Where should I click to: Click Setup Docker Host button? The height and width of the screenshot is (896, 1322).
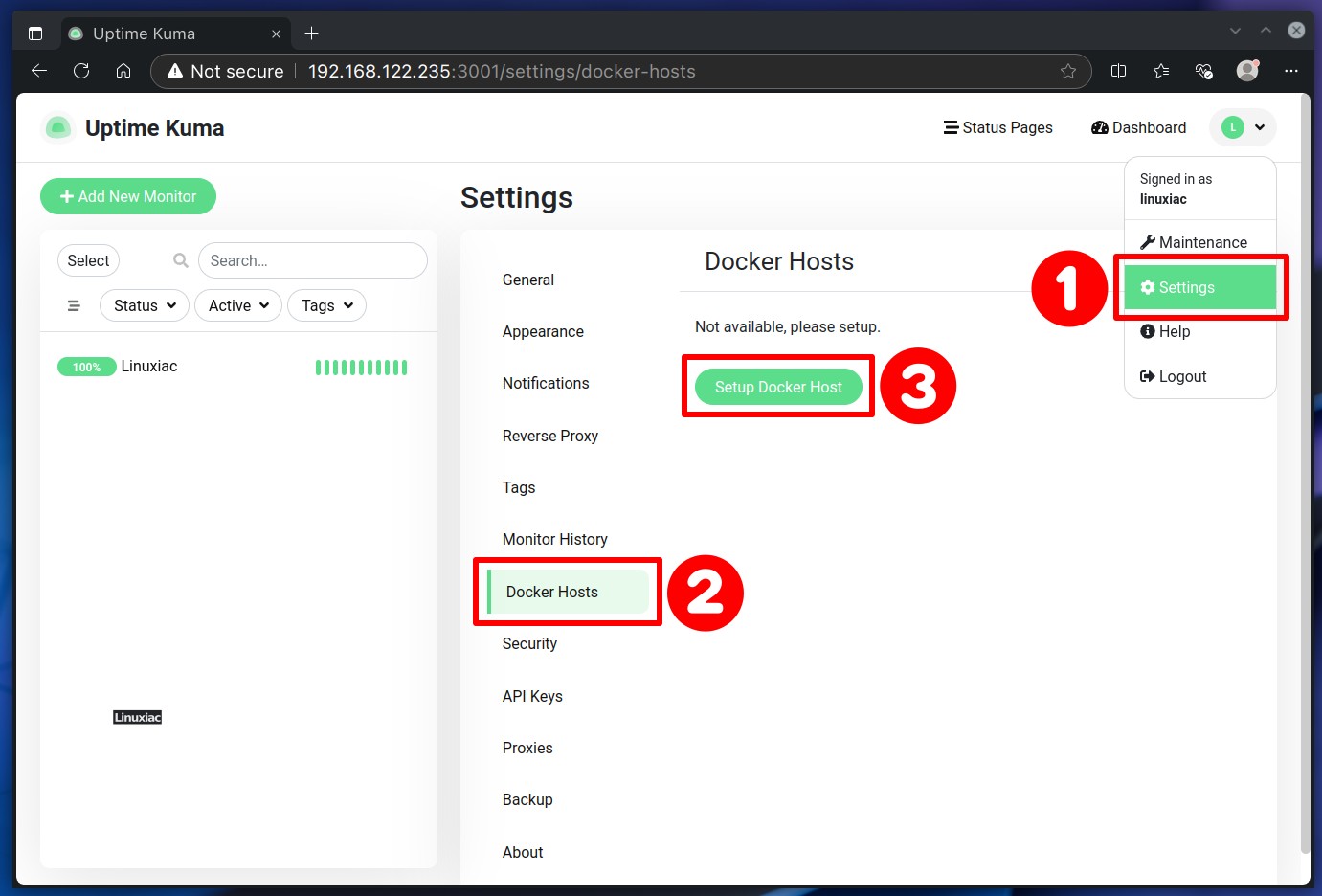tap(778, 387)
